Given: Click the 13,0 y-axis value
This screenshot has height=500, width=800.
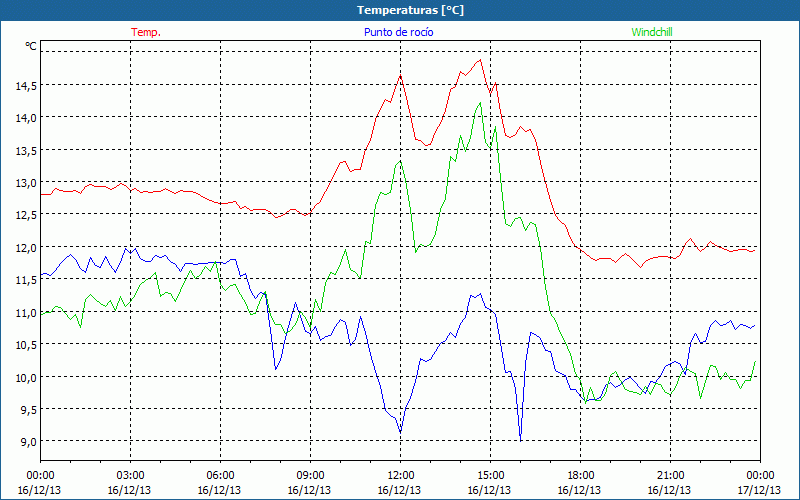Looking at the screenshot, I should 26,183.
